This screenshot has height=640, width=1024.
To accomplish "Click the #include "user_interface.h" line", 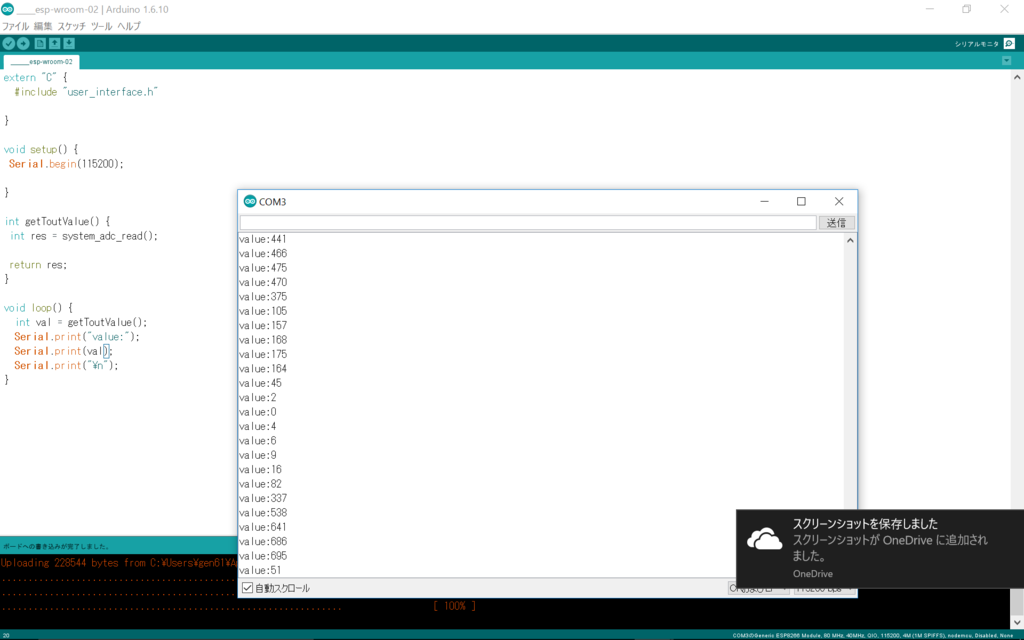I will pos(86,92).
